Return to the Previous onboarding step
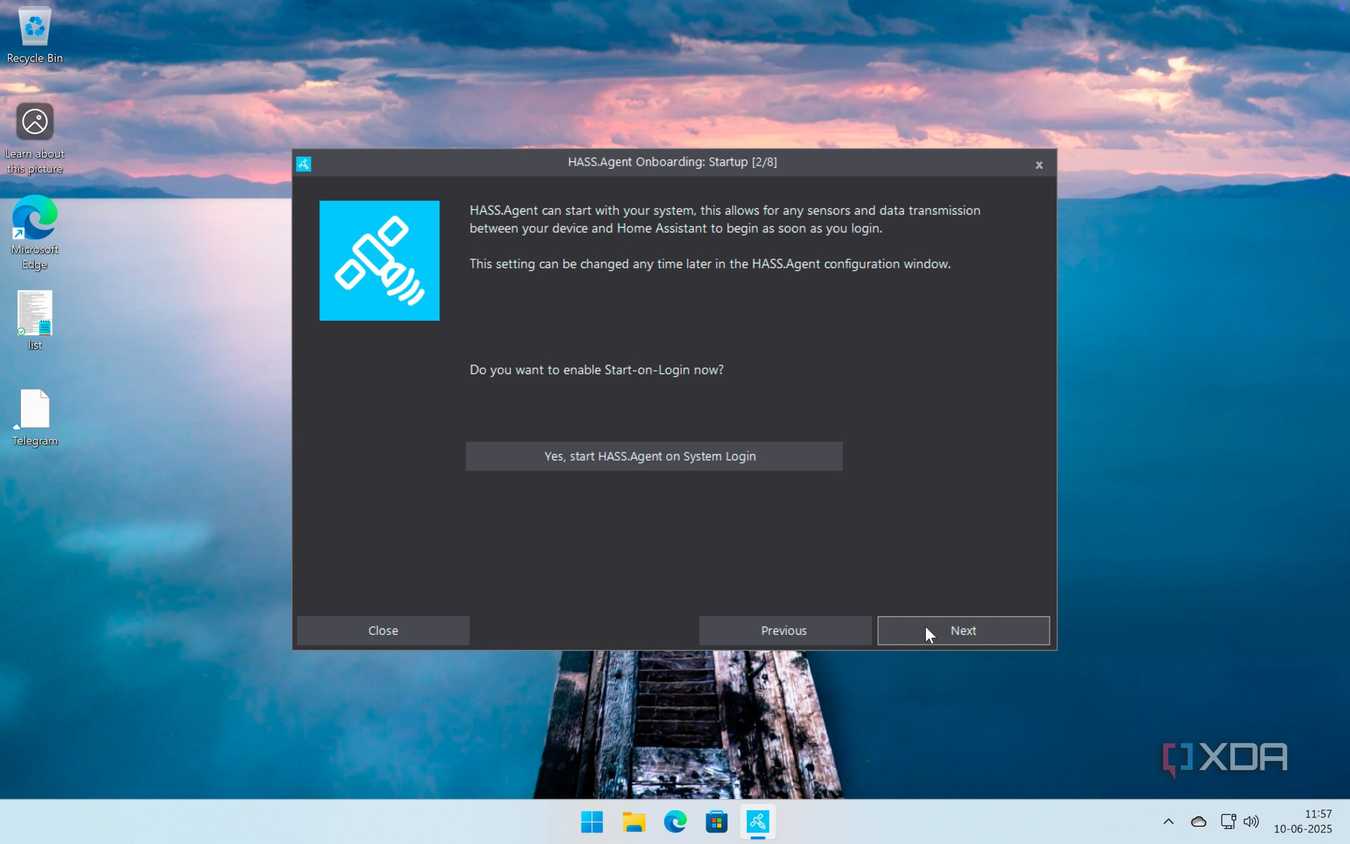The image size is (1350, 844). 784,631
